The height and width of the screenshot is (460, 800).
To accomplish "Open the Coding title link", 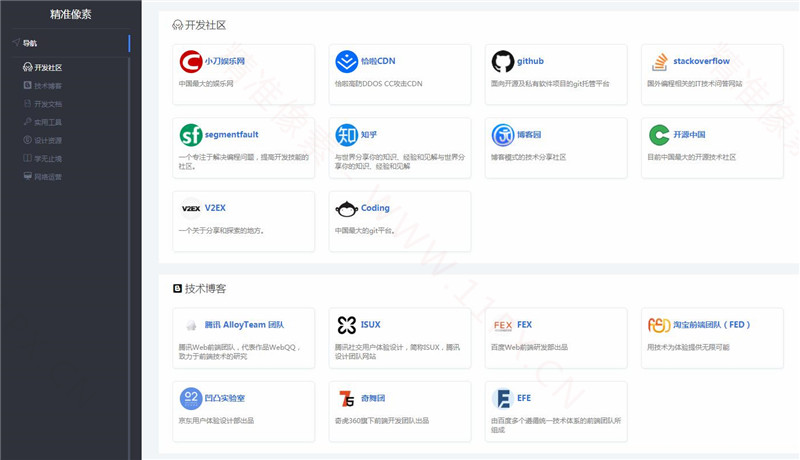I will 375,208.
